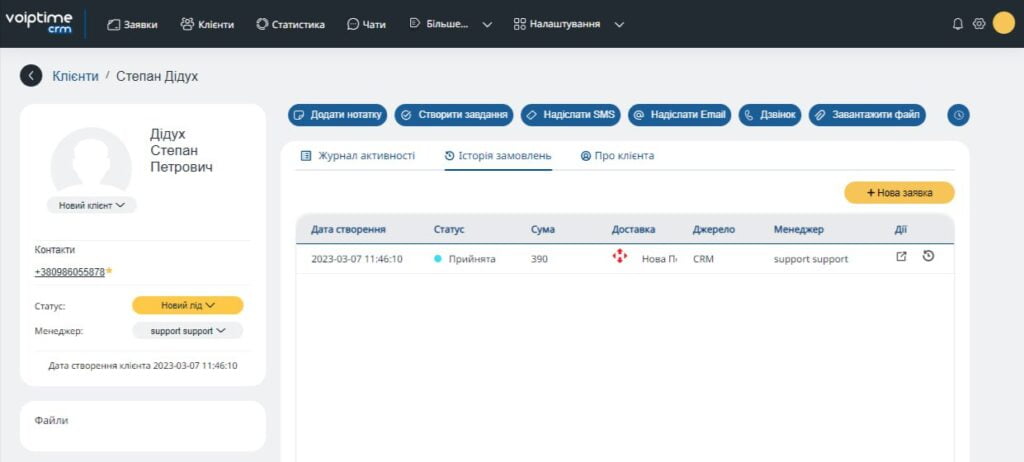Click the Завантажити файл button

pyautogui.click(x=867, y=115)
